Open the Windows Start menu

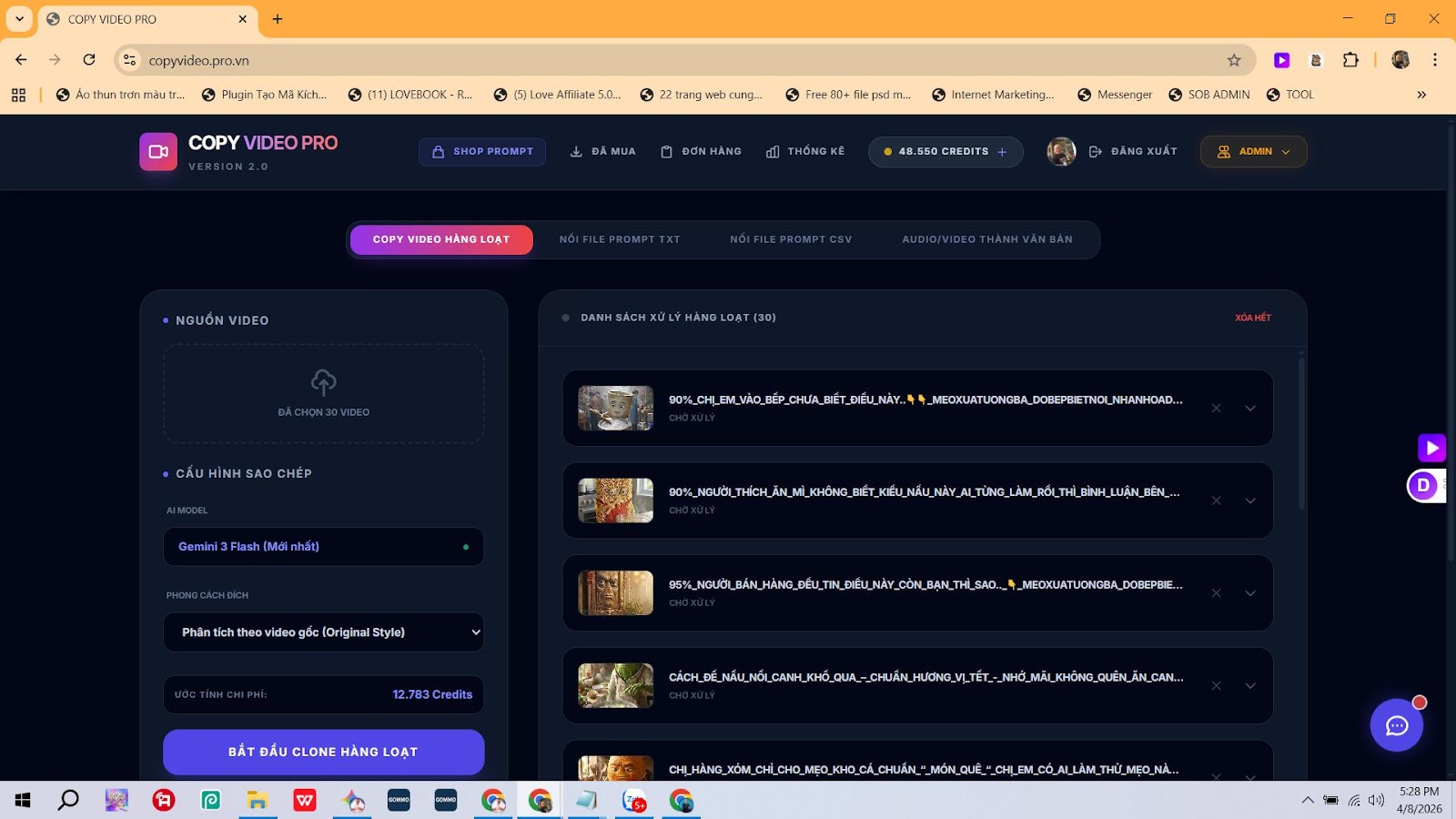point(23,801)
